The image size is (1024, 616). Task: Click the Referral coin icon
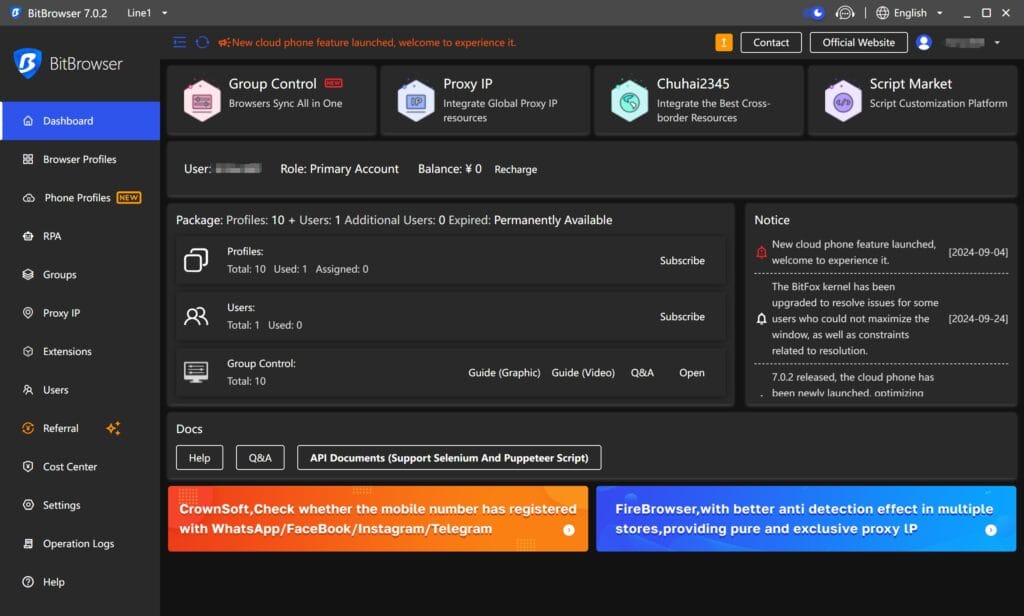tap(28, 429)
